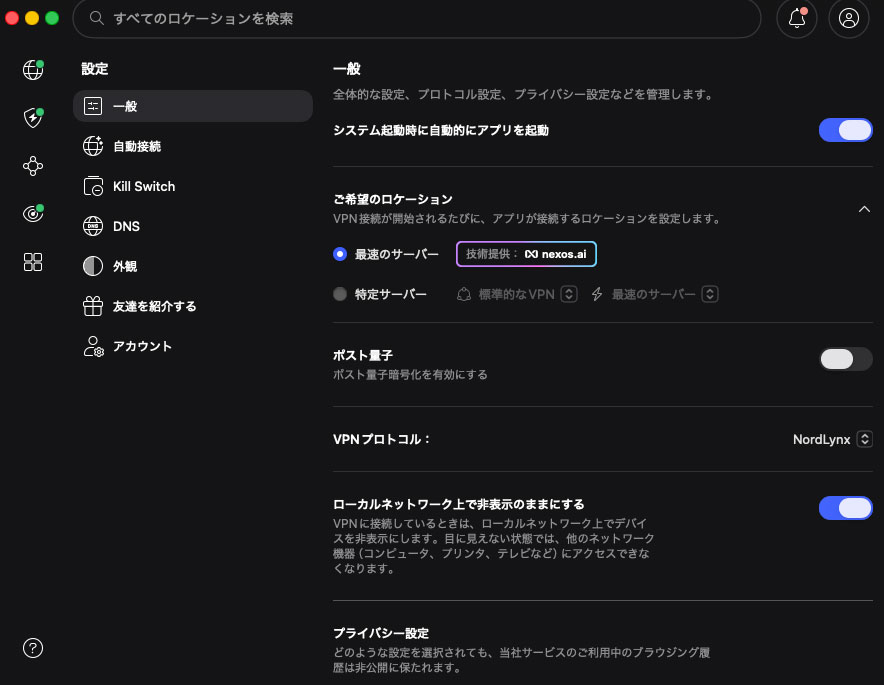Open the Meshnet nodes icon in sidebar
Image resolution: width=884 pixels, height=685 pixels.
tap(33, 166)
